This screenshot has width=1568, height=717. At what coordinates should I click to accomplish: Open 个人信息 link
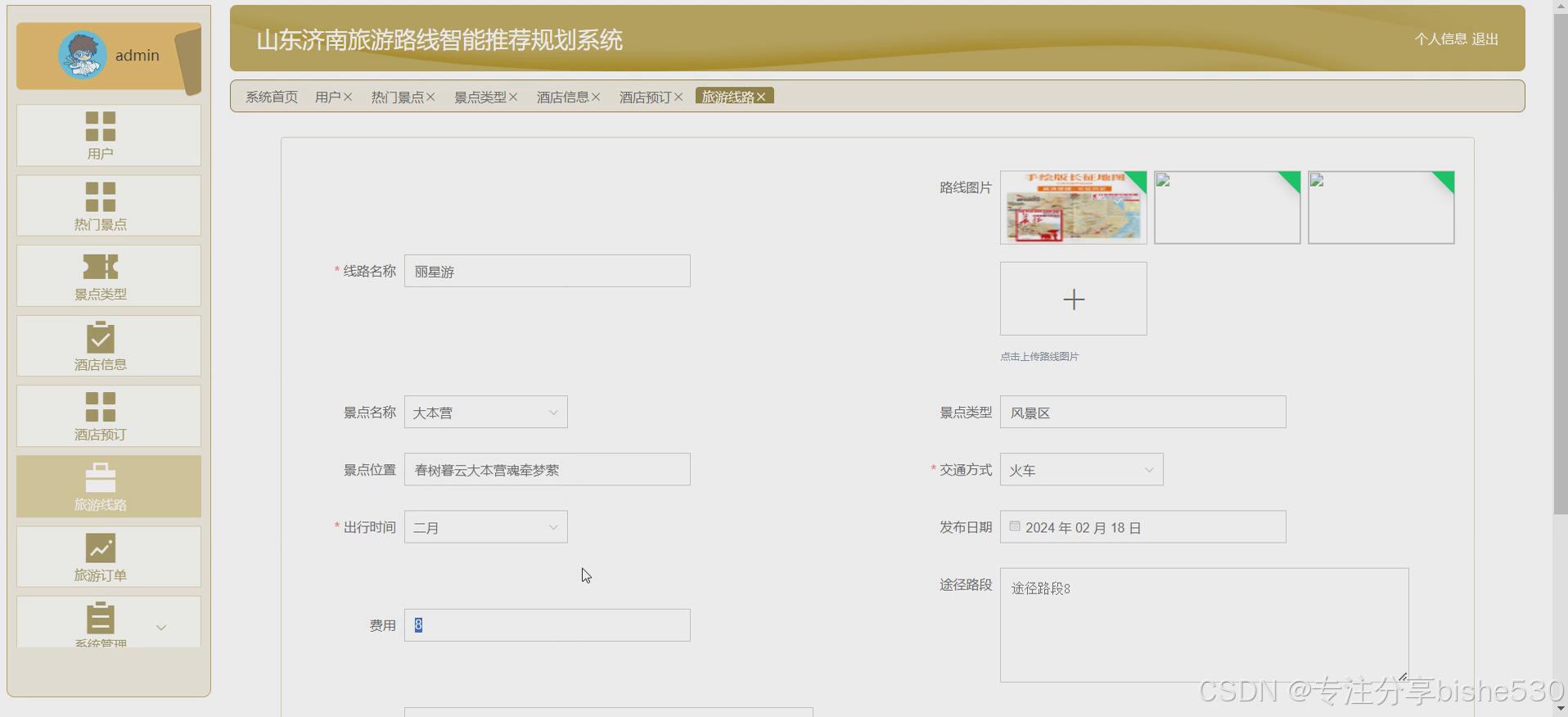click(x=1440, y=38)
